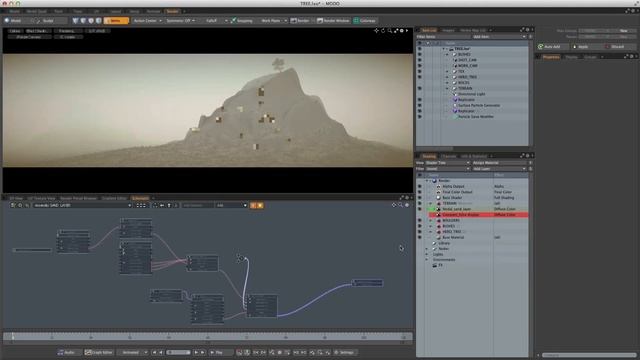Image resolution: width=640 pixels, height=360 pixels.
Task: Click Auto Add key icon button
Action: click(x=552, y=47)
